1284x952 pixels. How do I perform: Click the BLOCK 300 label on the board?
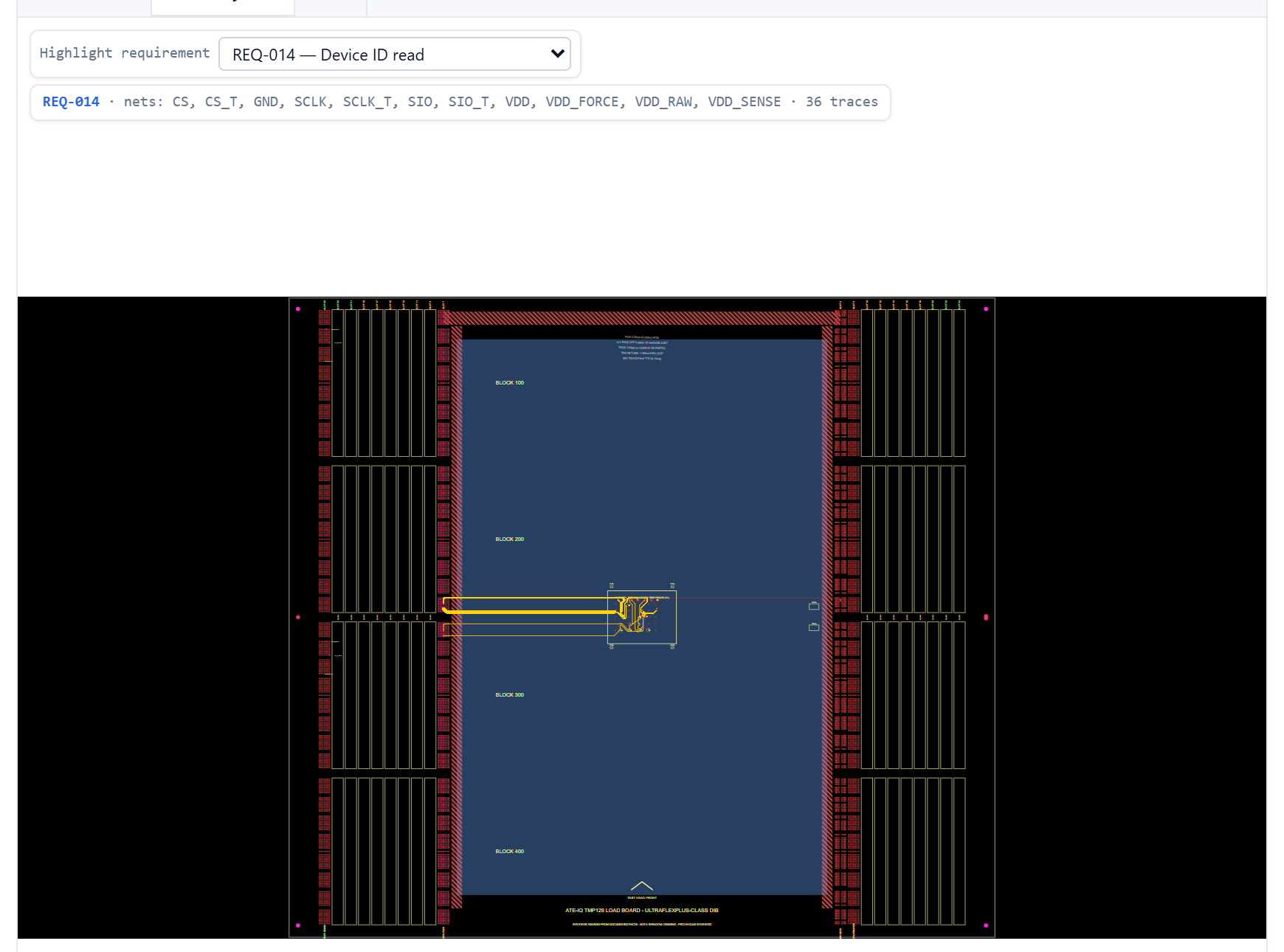tap(510, 695)
